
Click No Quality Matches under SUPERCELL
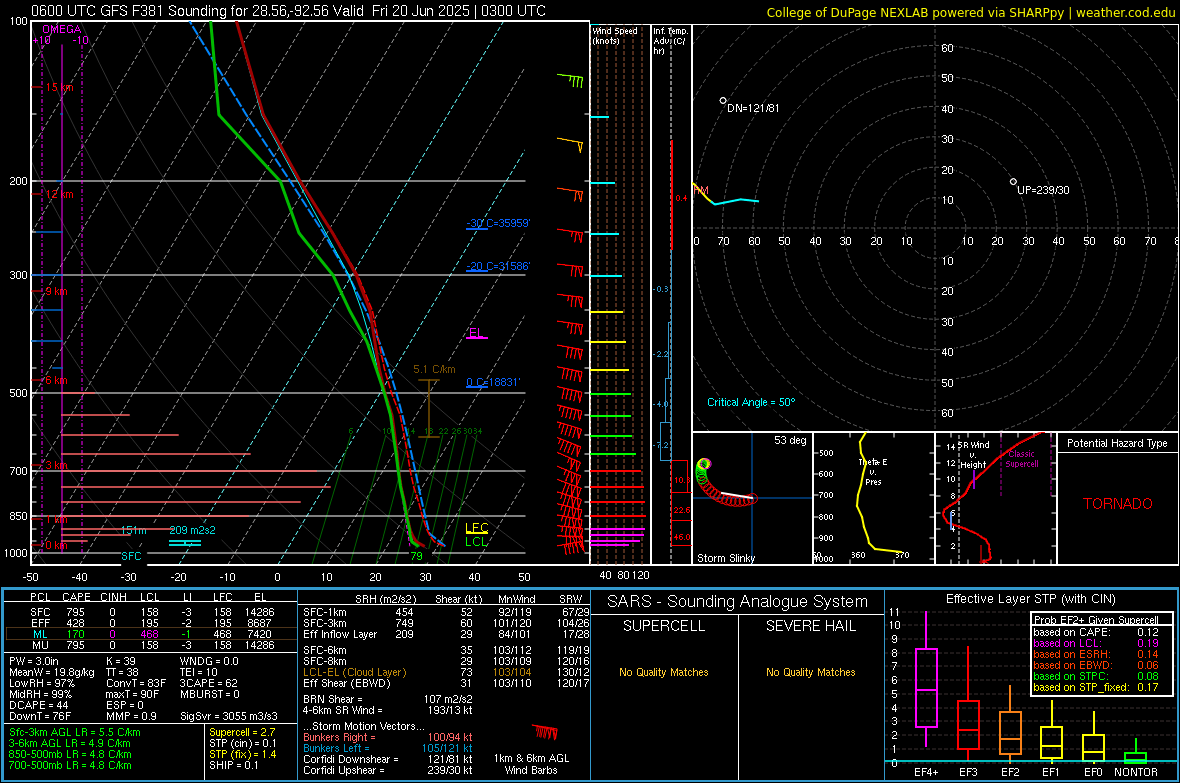pos(664,672)
